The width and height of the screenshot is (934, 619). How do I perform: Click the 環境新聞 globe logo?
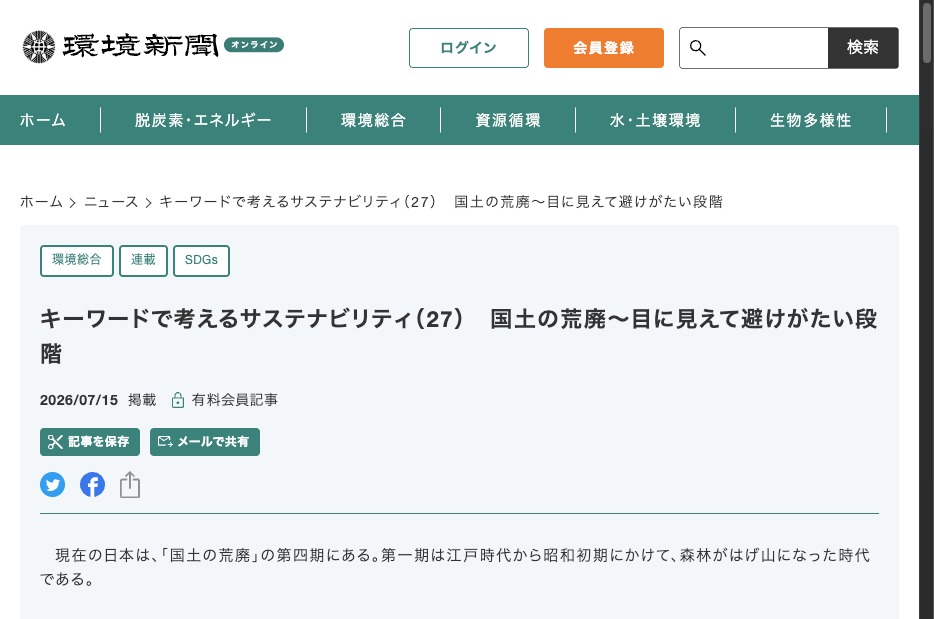[39, 46]
